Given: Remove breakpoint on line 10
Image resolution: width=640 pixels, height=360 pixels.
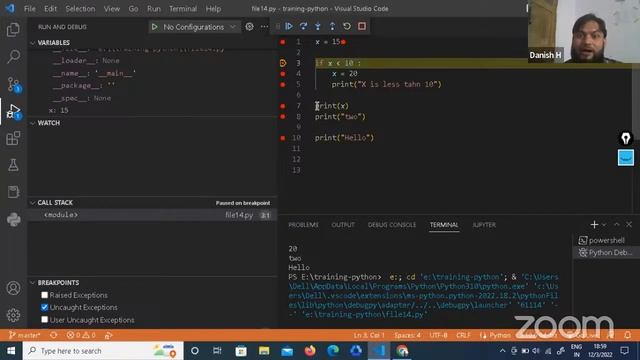Looking at the screenshot, I should pos(282,138).
